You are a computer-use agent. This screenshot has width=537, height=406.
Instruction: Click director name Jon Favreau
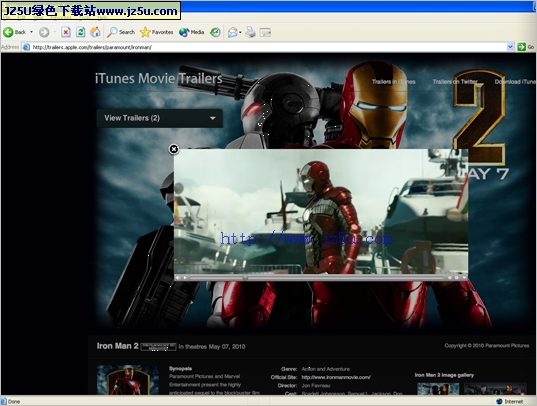316,385
